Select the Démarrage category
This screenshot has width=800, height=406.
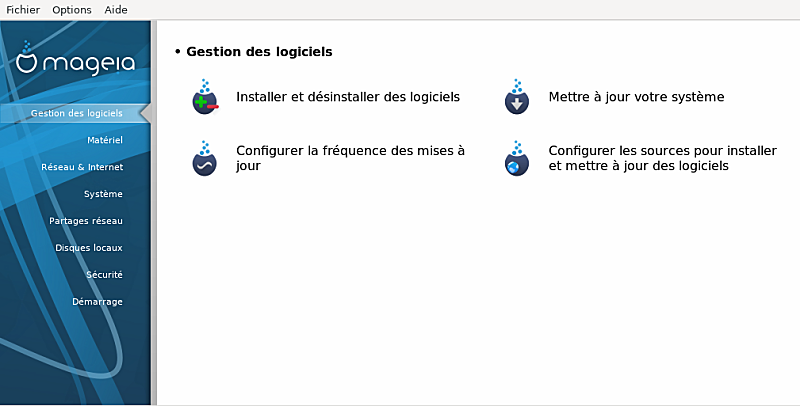(x=97, y=301)
